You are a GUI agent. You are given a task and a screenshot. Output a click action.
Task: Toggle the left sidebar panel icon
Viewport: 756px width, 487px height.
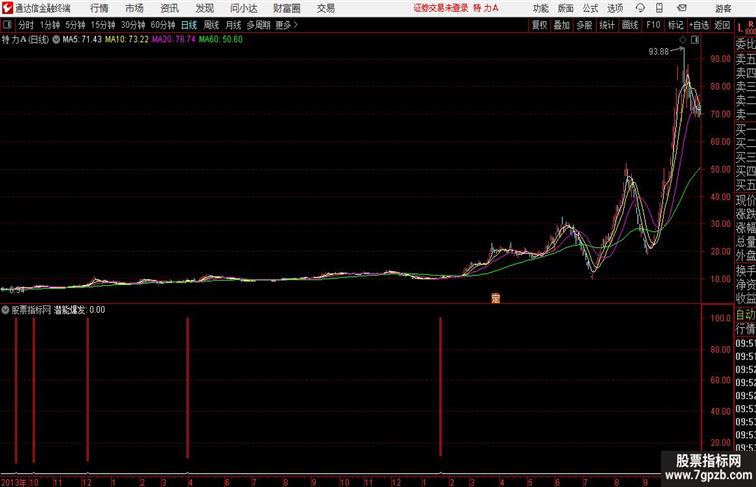click(x=7, y=25)
